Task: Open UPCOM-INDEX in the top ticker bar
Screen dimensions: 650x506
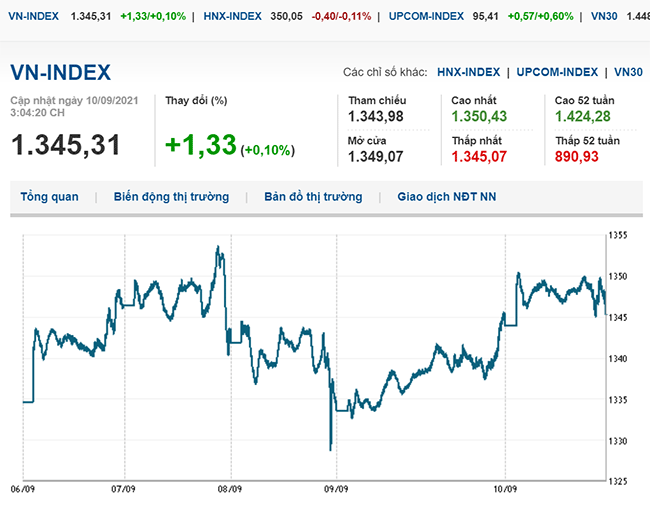Action: pos(429,17)
